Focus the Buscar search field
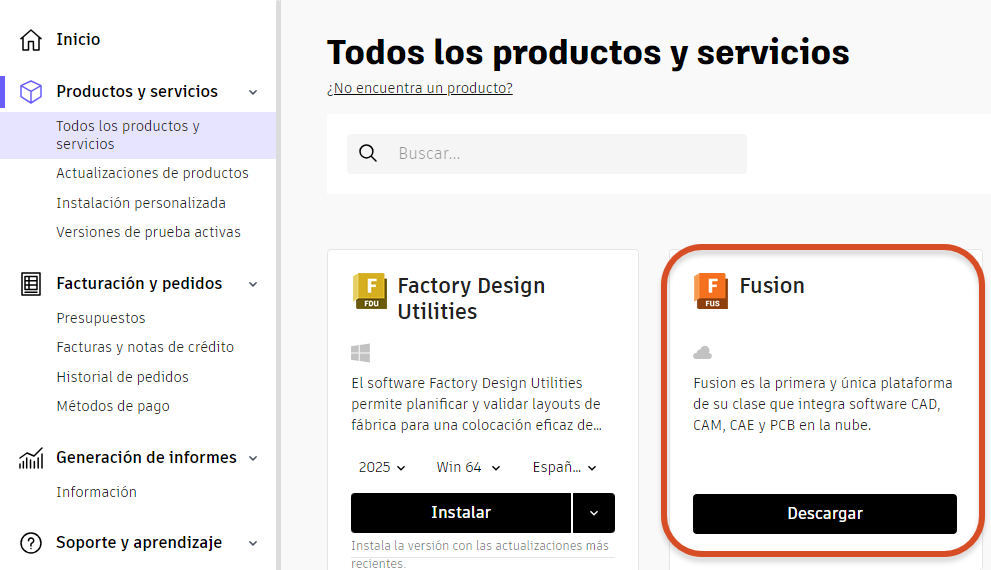991x570 pixels. tap(547, 154)
